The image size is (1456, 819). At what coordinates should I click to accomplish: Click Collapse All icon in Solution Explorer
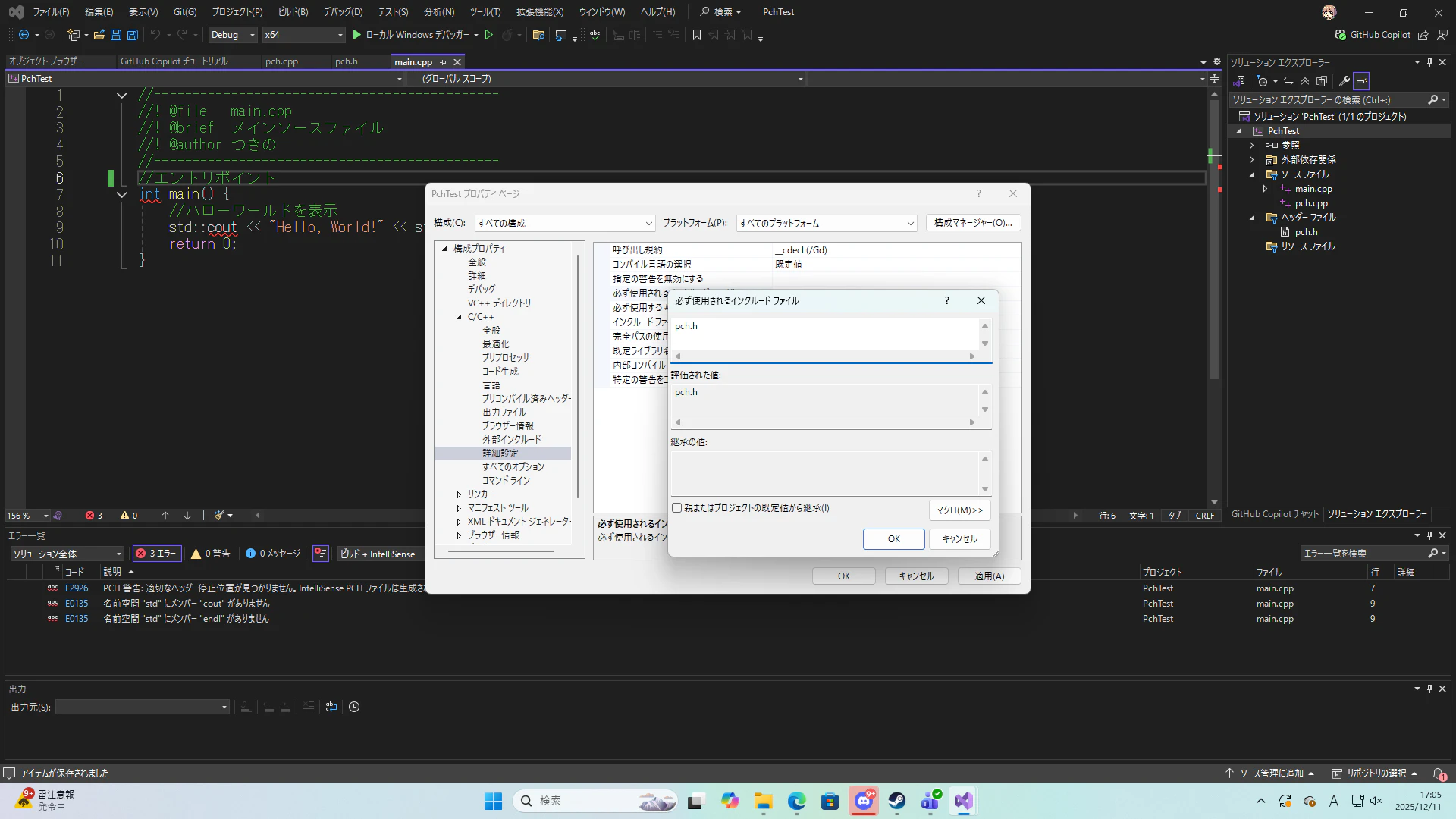pos(1305,81)
